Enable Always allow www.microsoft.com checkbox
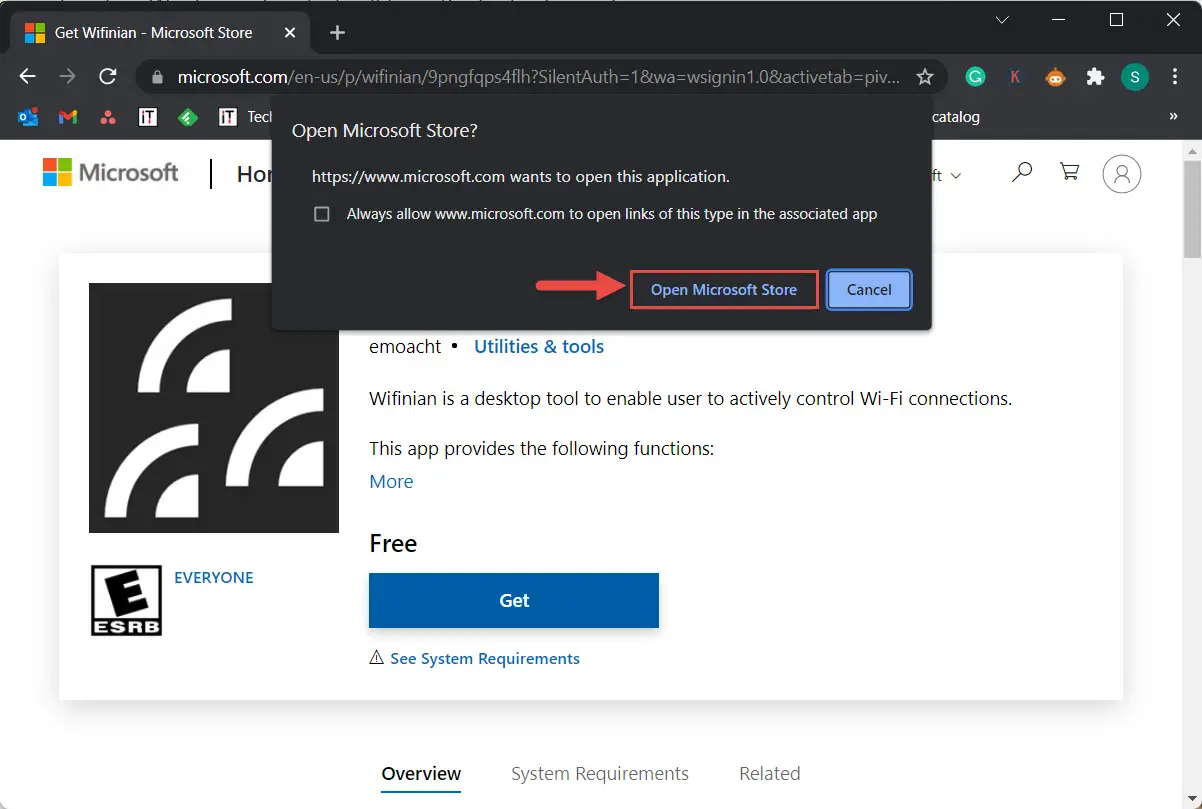The height and width of the screenshot is (809, 1202). [x=322, y=214]
